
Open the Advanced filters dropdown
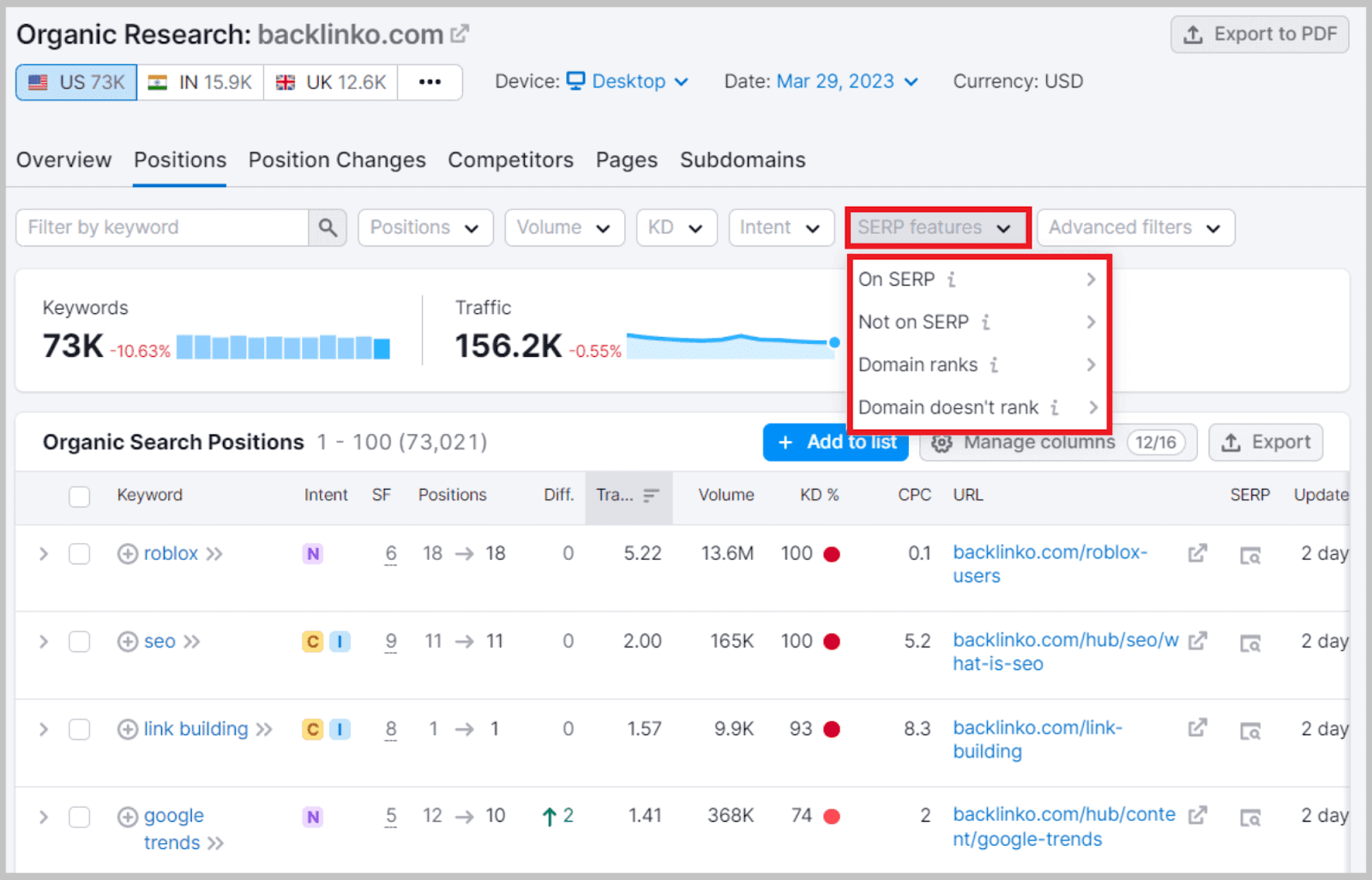coord(1135,227)
